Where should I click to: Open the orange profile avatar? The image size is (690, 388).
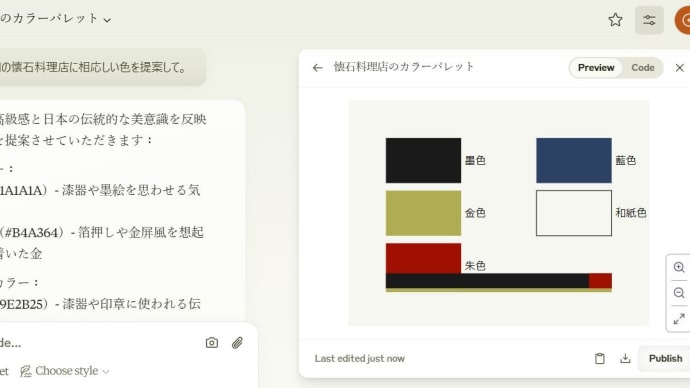pos(683,20)
